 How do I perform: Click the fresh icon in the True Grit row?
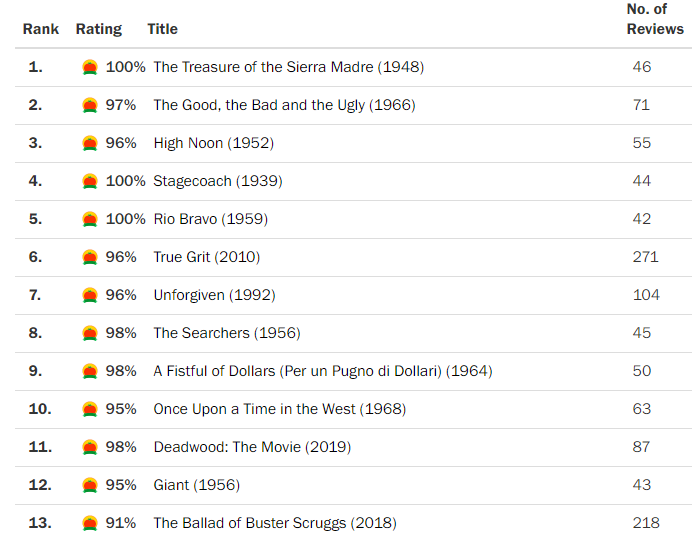point(90,257)
